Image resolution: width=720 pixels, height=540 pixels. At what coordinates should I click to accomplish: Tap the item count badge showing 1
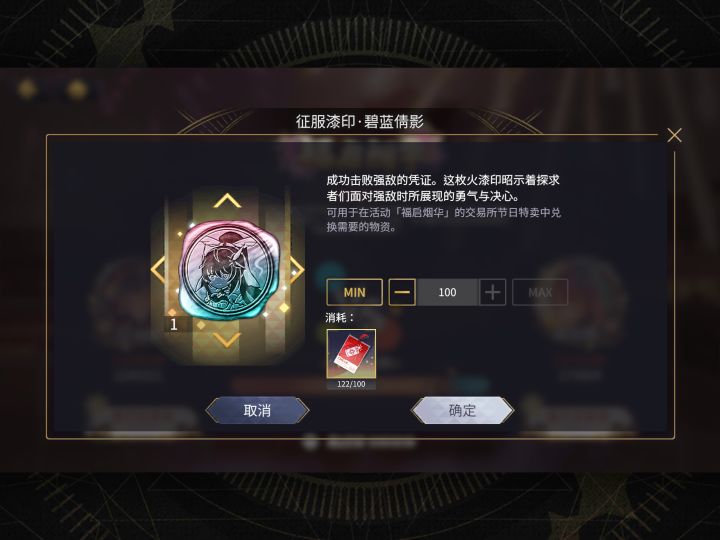coord(174,324)
